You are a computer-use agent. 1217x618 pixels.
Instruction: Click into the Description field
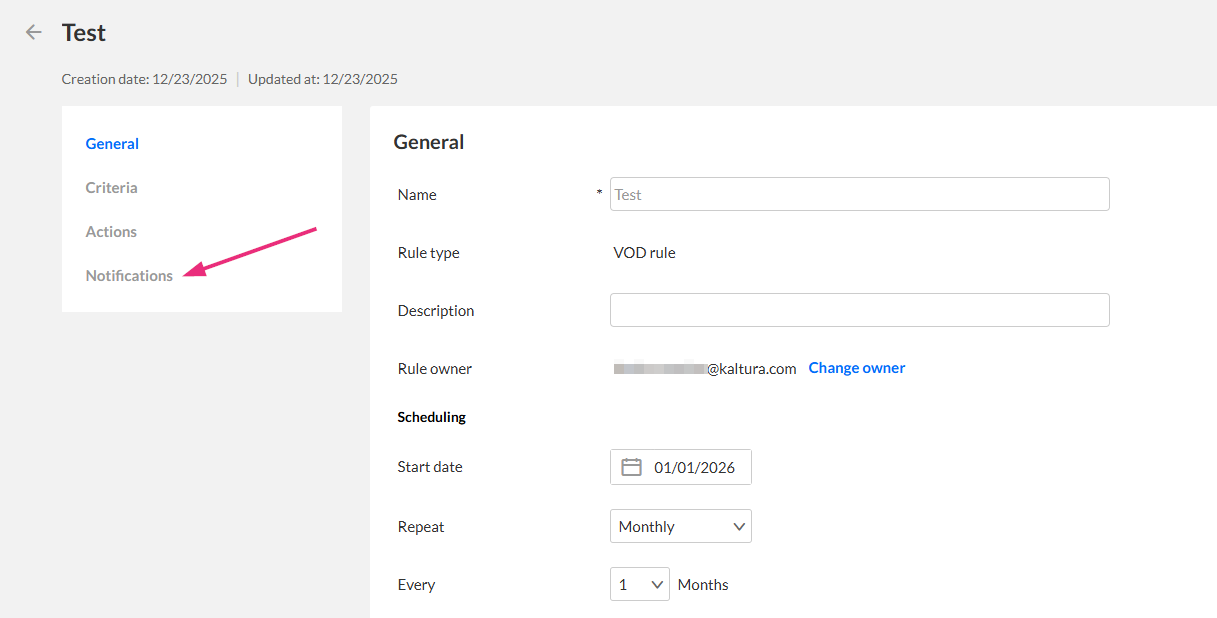coord(859,310)
